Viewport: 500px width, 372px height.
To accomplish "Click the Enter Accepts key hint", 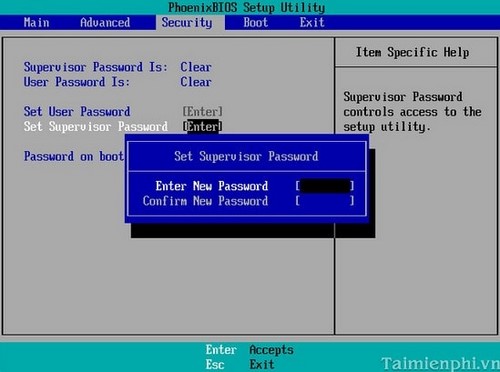I will 249,350.
